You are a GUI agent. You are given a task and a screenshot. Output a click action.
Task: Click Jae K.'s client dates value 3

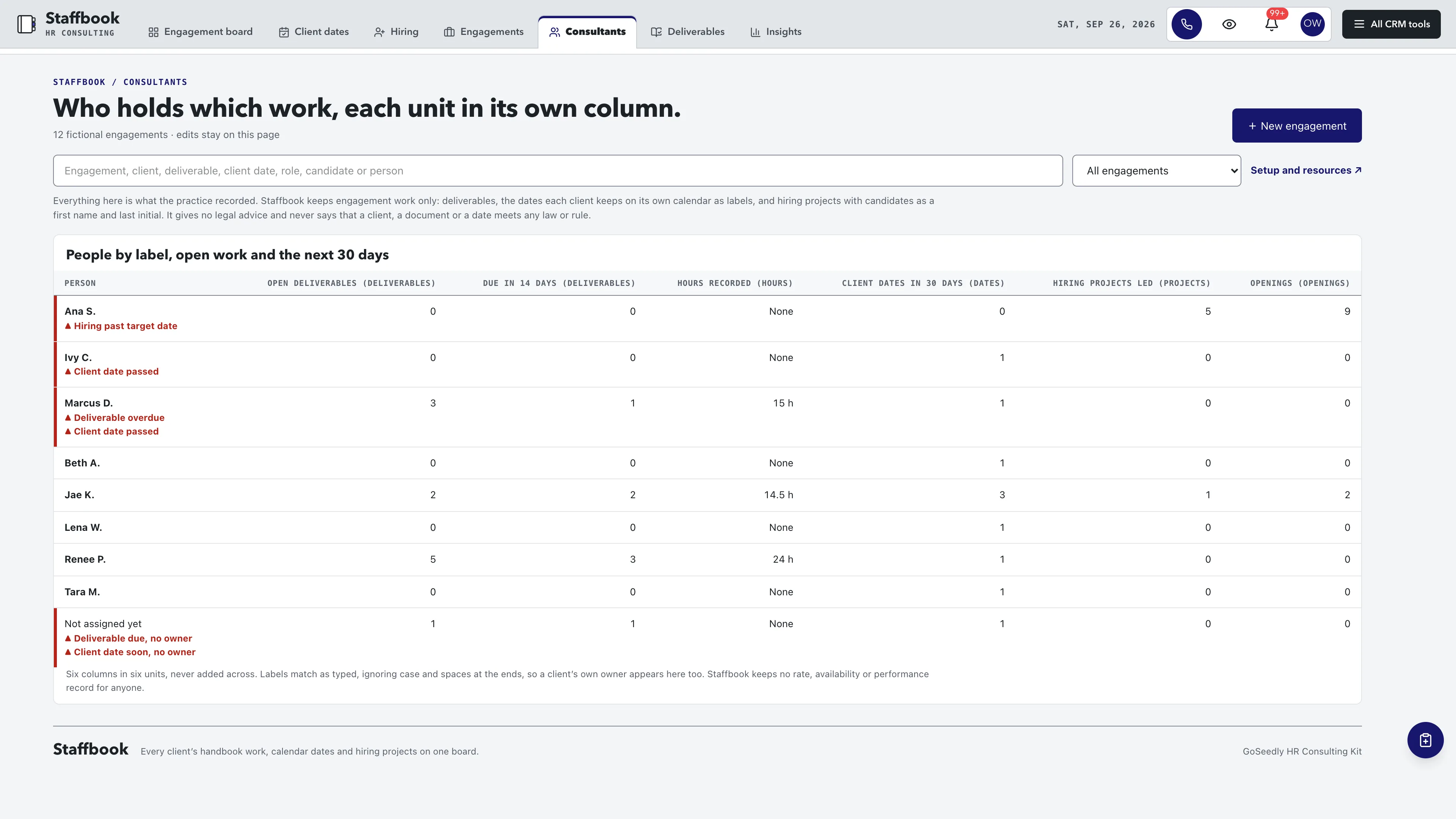point(1002,494)
